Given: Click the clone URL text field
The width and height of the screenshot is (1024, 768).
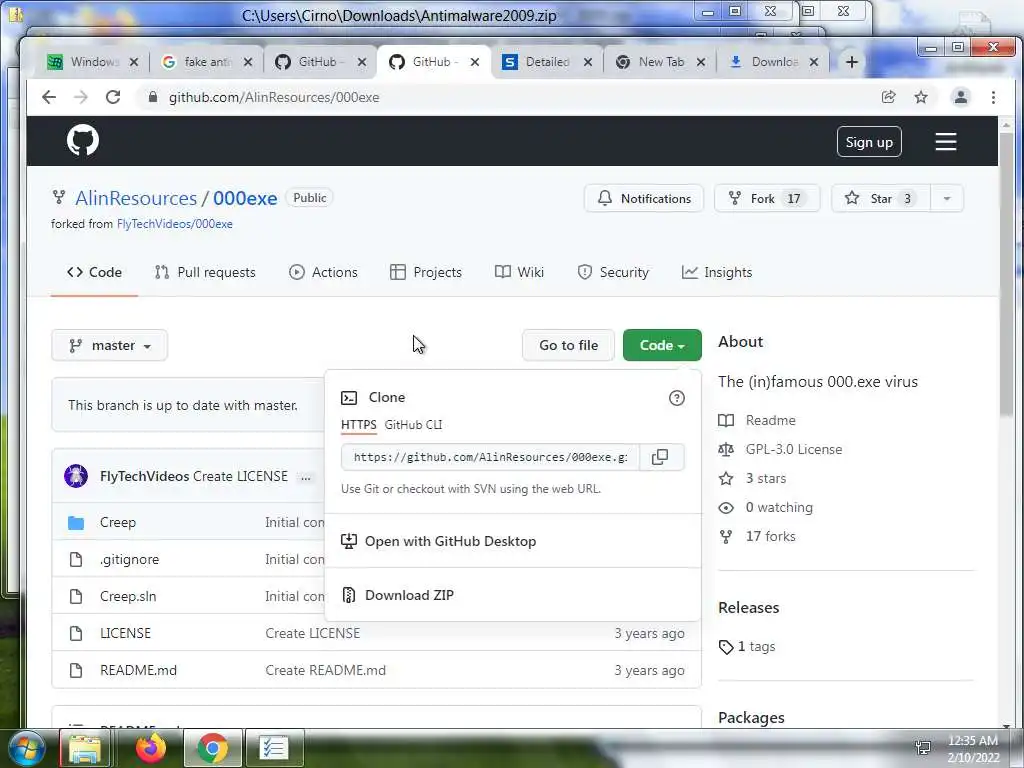Looking at the screenshot, I should (490, 457).
